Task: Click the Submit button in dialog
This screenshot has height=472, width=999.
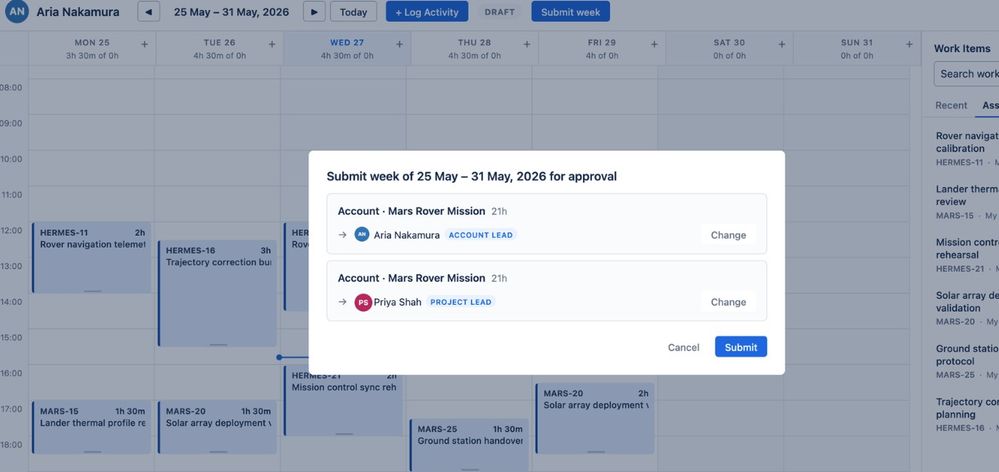Action: click(740, 347)
